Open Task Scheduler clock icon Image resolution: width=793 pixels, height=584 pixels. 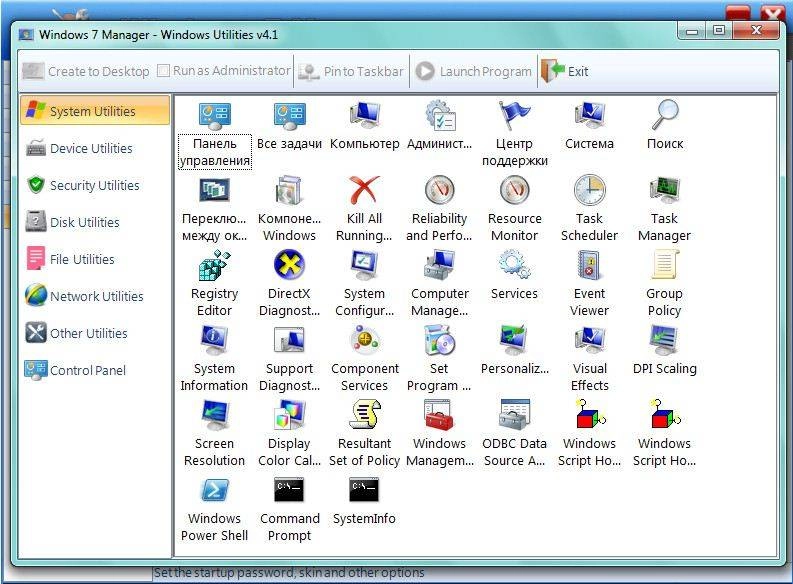point(589,190)
